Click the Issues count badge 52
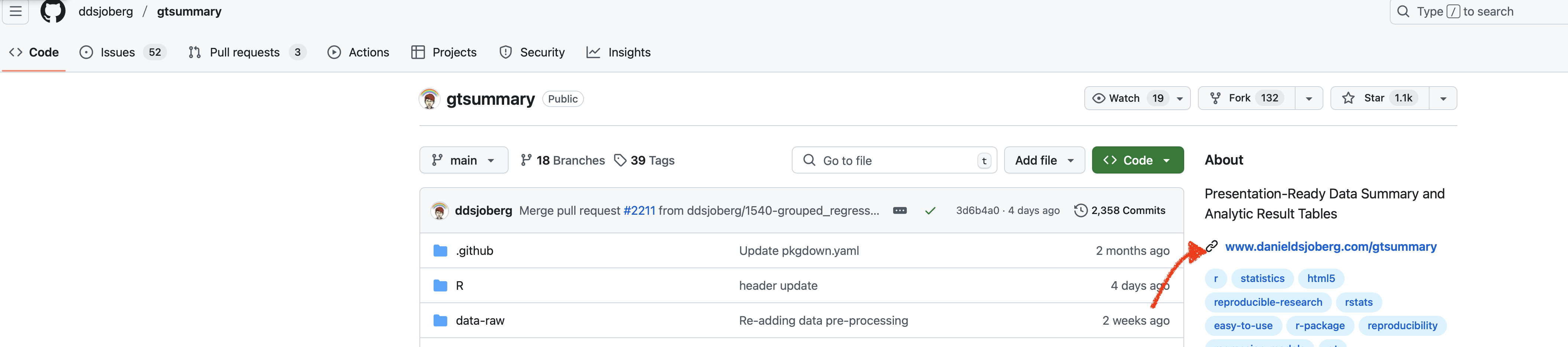Screen dimensions: 1568x347 pos(155,52)
